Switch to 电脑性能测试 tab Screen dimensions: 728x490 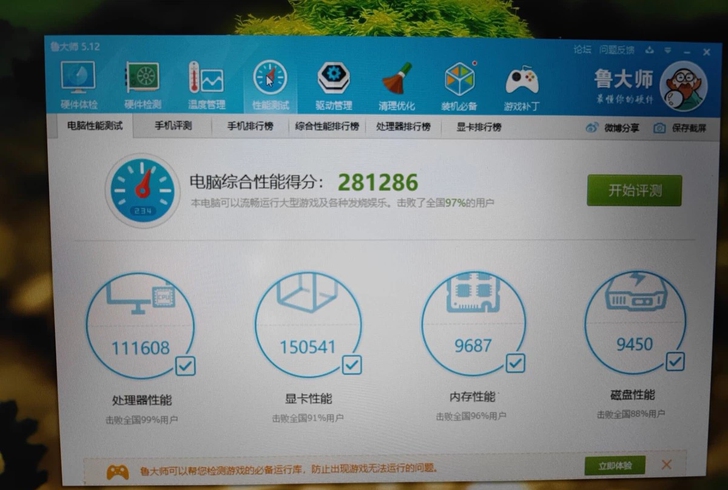pos(95,126)
